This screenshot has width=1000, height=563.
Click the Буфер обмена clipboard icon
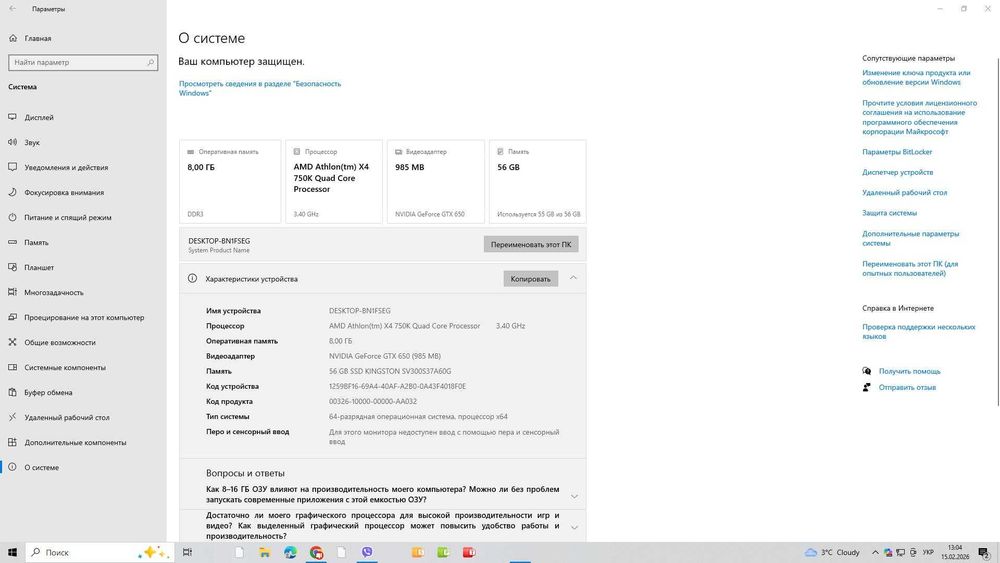(12, 392)
